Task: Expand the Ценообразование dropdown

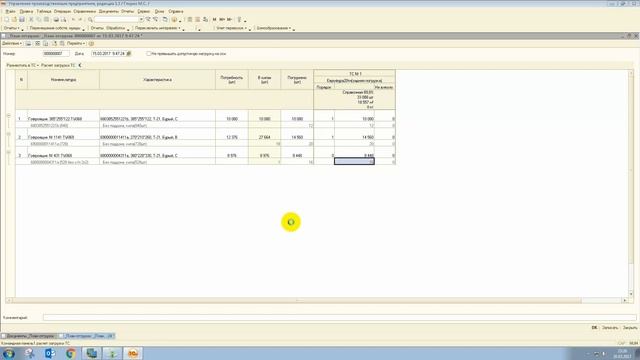Action: (x=273, y=28)
